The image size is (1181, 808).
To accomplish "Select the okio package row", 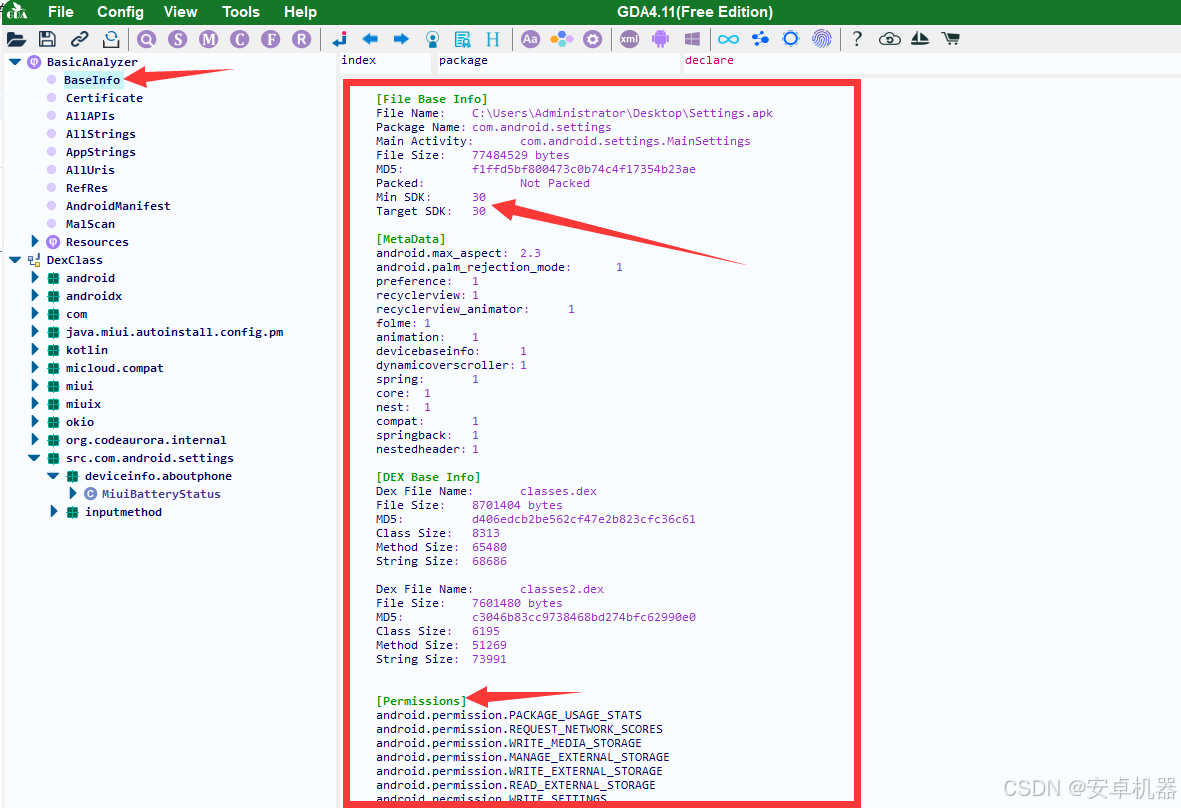I will (80, 422).
